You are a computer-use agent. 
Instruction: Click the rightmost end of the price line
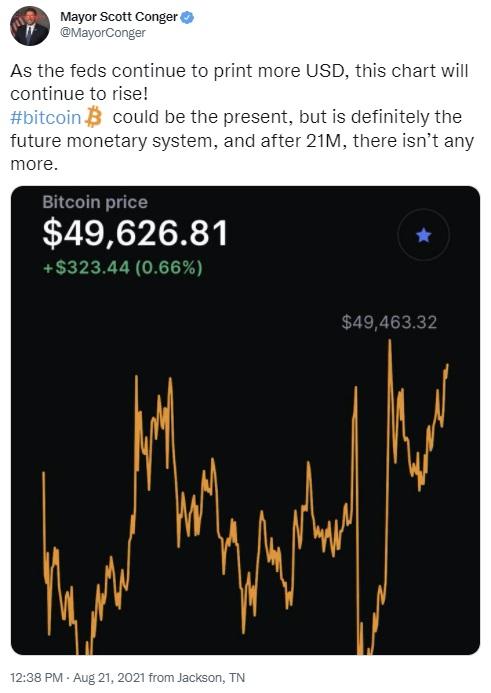tap(447, 366)
